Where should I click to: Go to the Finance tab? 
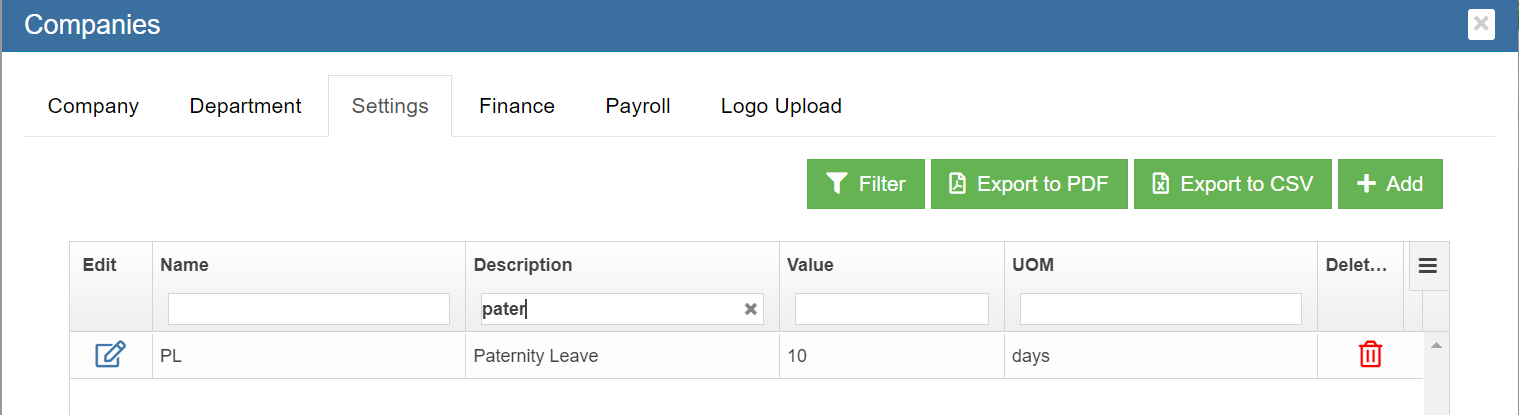(x=516, y=106)
